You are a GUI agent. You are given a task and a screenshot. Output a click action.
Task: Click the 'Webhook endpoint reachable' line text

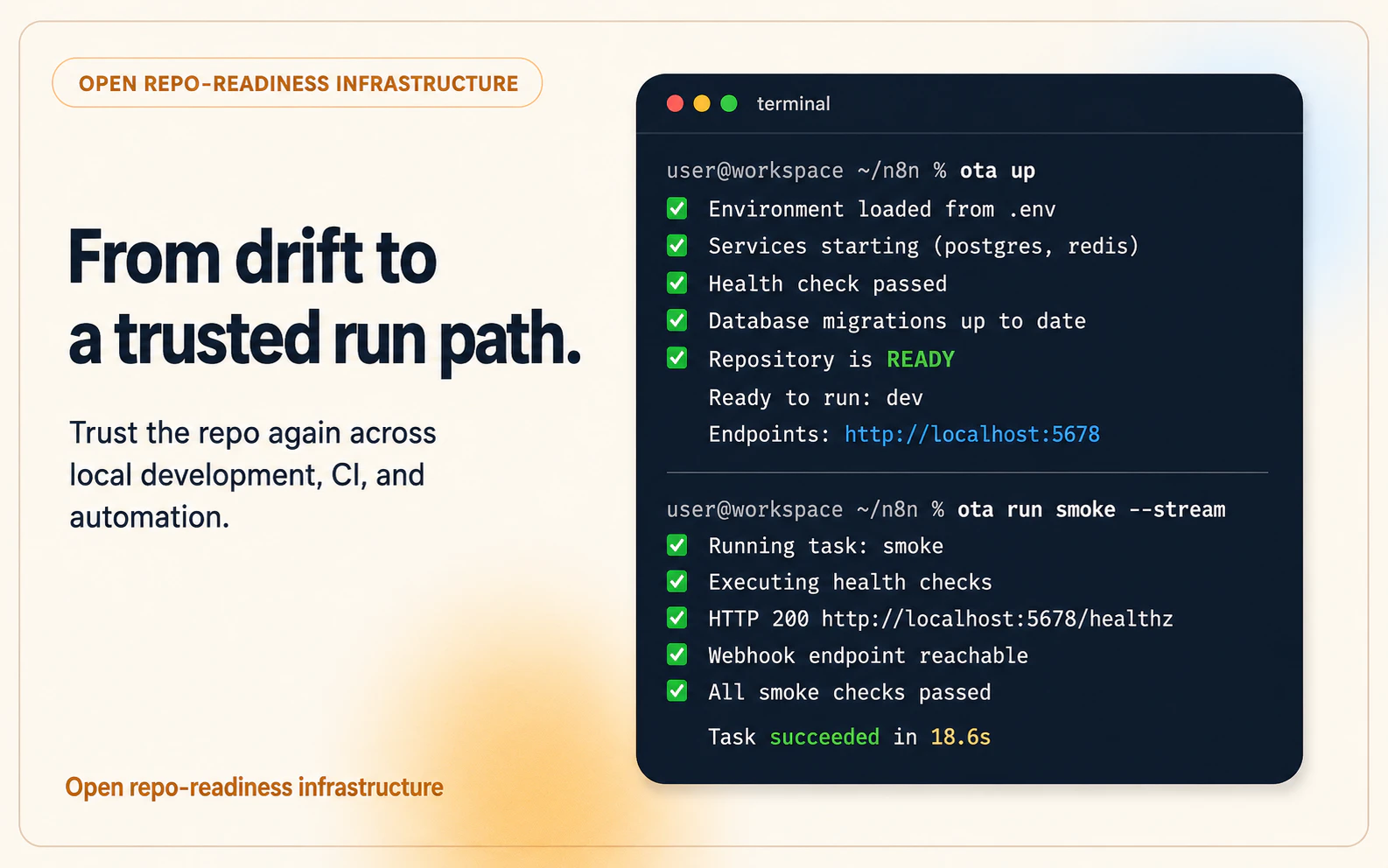[868, 655]
